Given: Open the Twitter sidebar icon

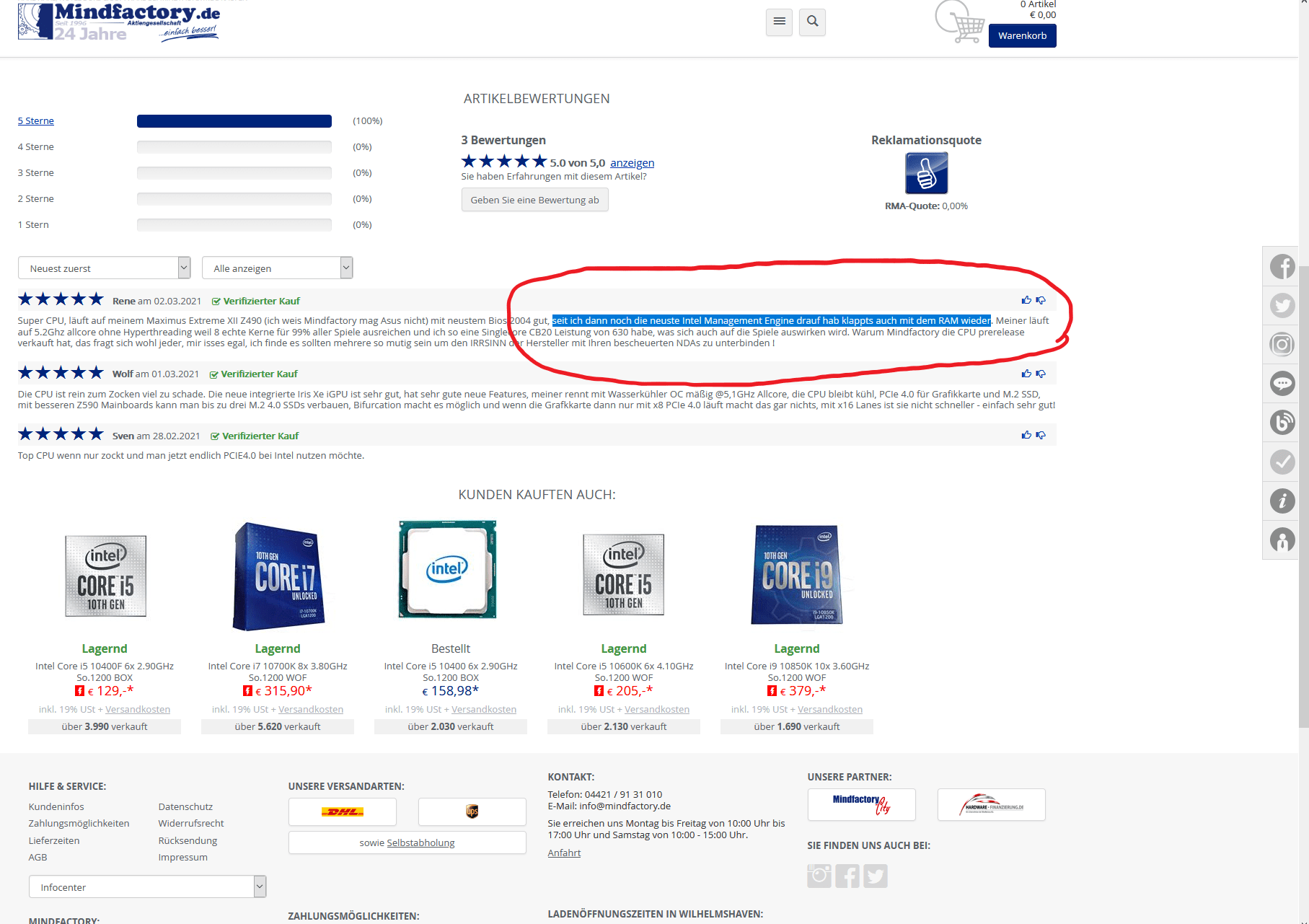Looking at the screenshot, I should tap(1282, 305).
